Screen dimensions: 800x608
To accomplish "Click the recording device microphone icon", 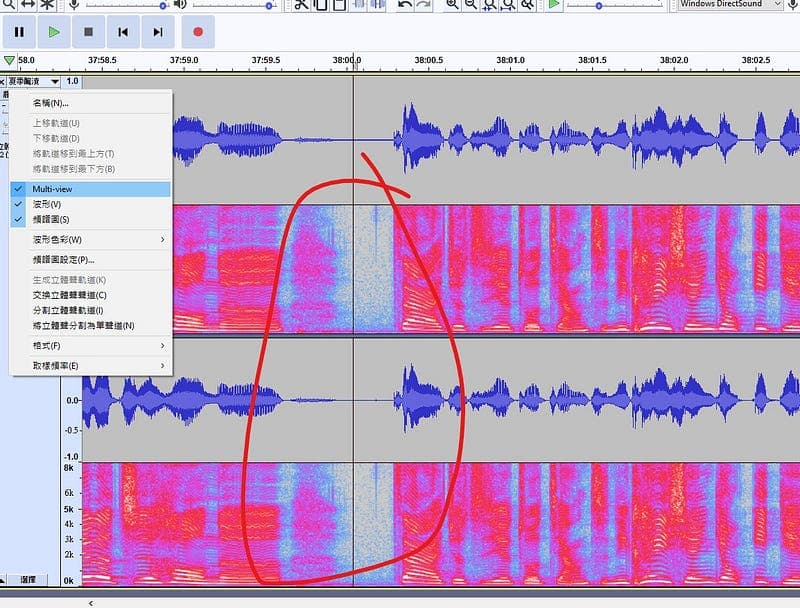I will [x=793, y=5].
